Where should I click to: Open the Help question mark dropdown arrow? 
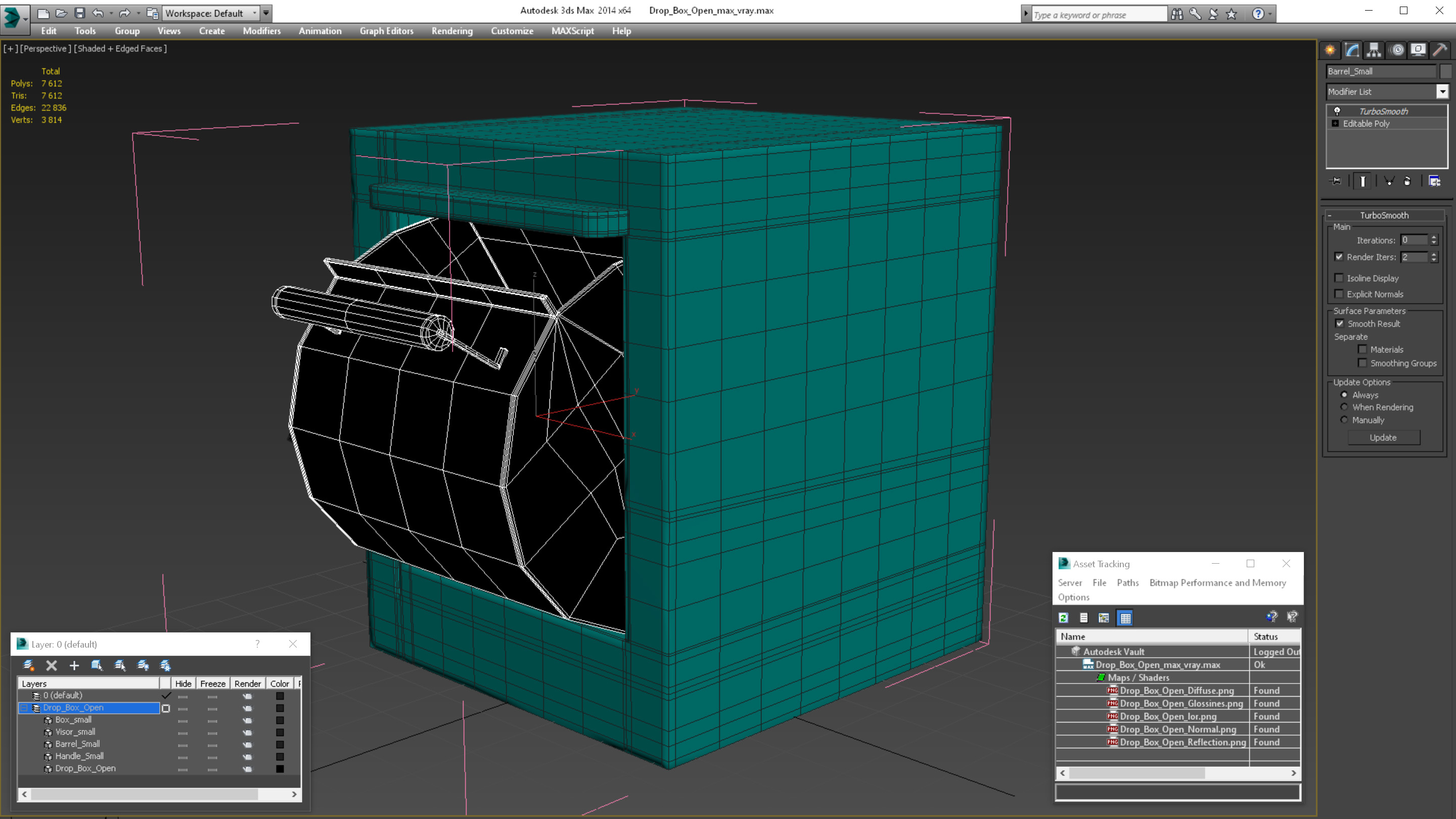[x=1270, y=14]
